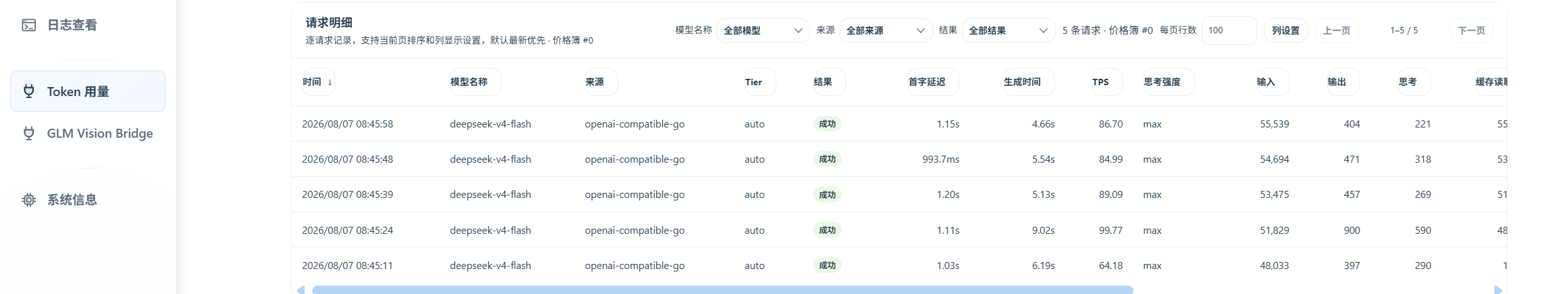Sort by the 首字延迟 column header
This screenshot has height=294, width=1568.
tap(932, 82)
